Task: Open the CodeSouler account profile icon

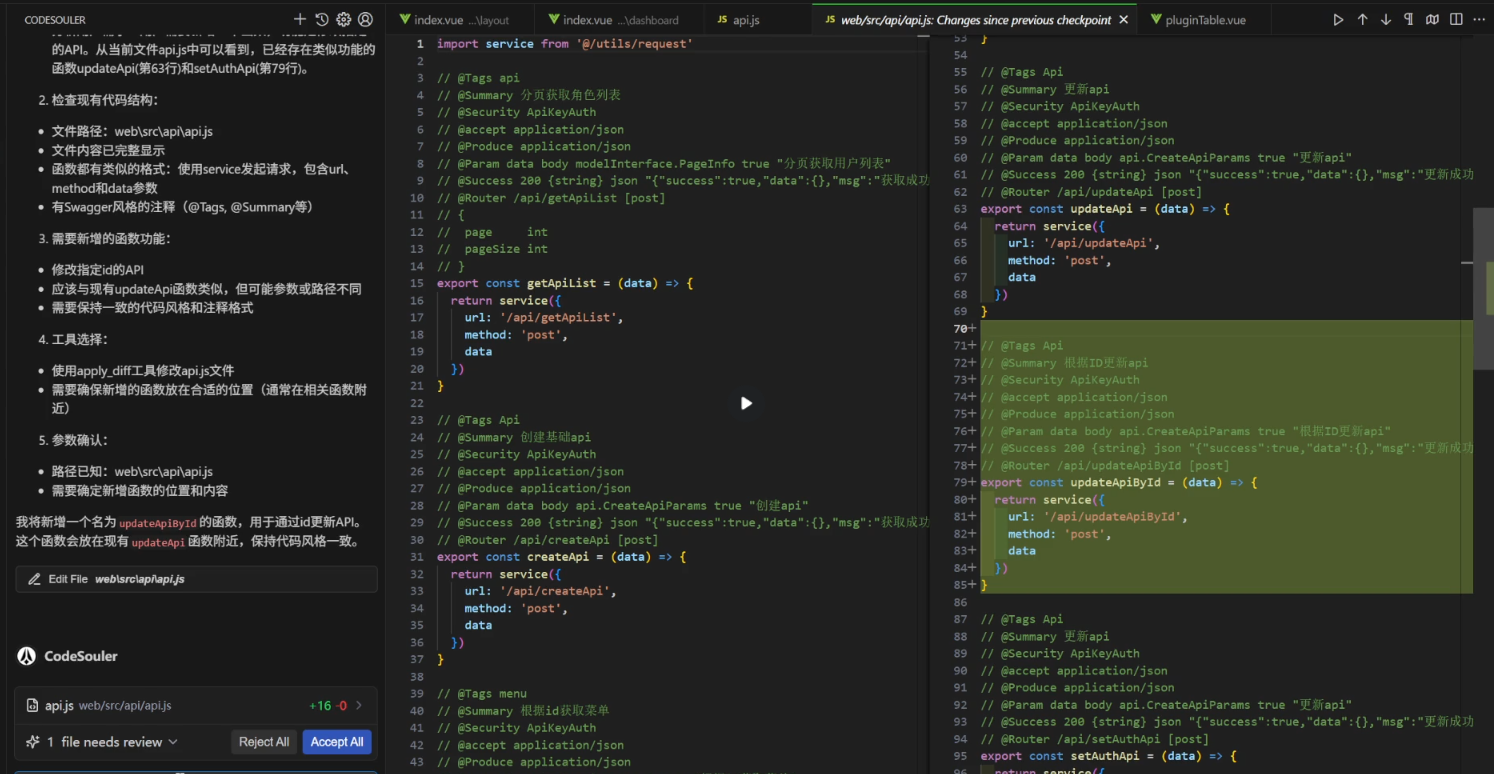Action: coord(366,20)
